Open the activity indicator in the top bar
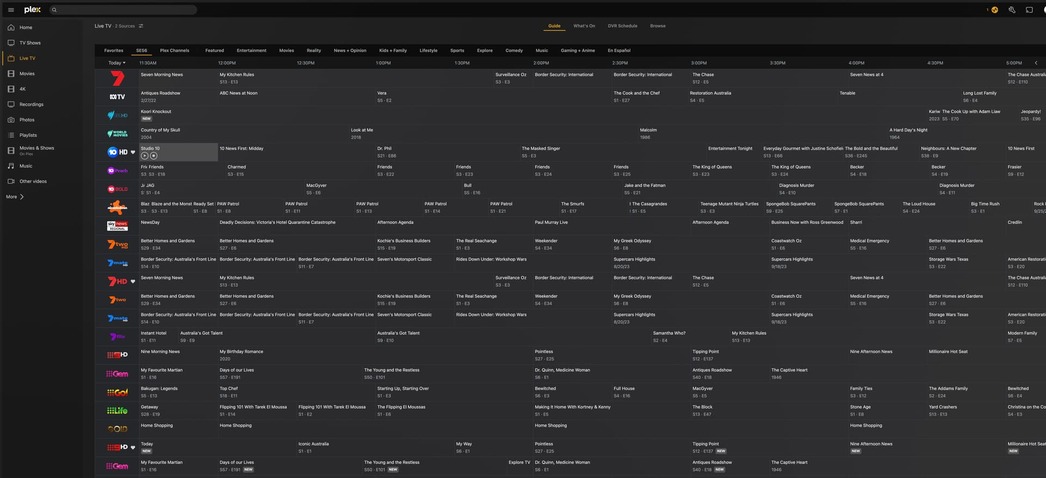This screenshot has height=478, width=1046. click(994, 10)
